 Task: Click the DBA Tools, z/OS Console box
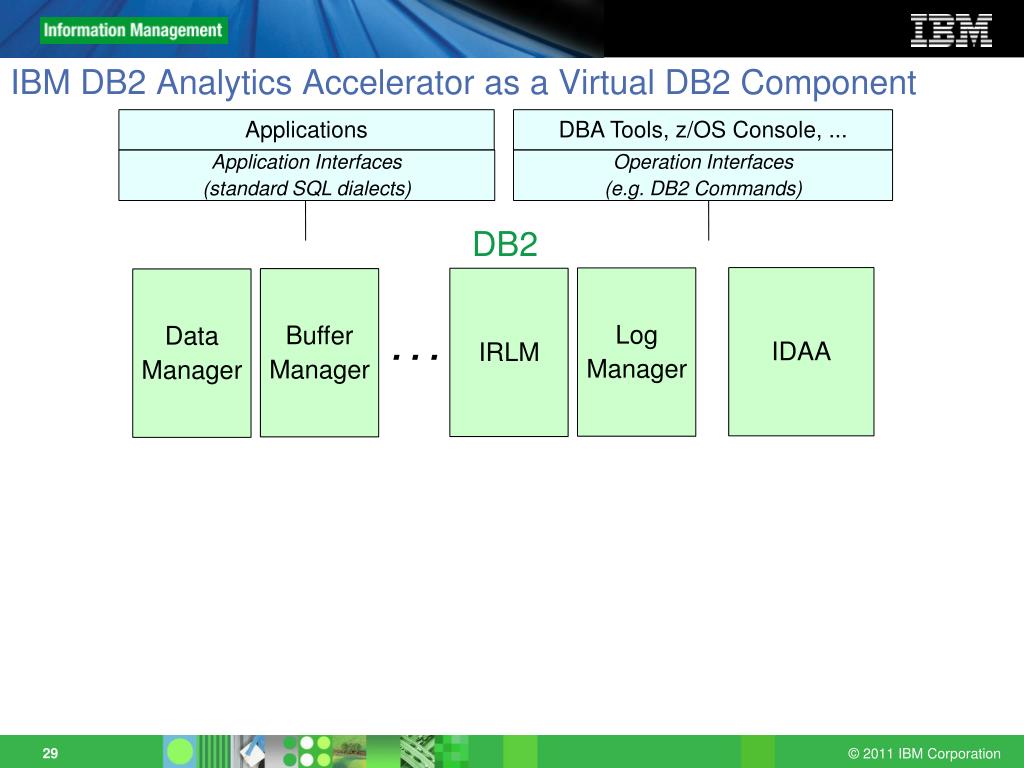(x=703, y=130)
